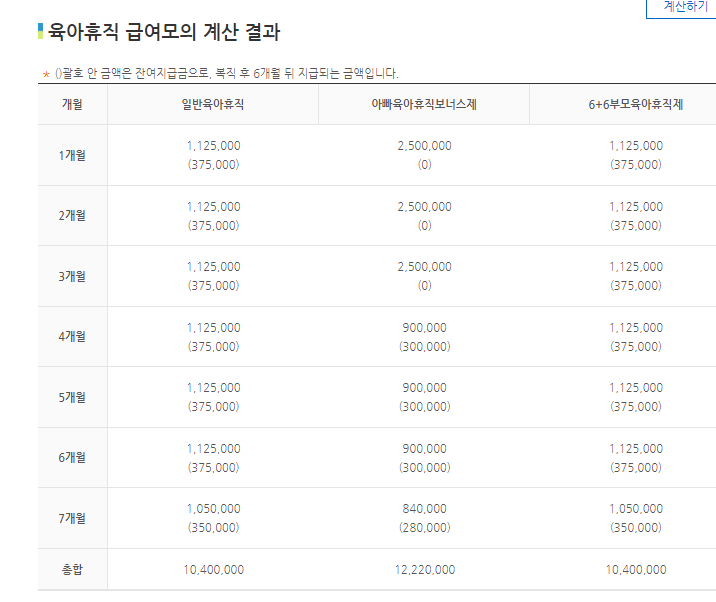The width and height of the screenshot is (716, 602).
Task: Select the 육아휴직 급여모의 계산 결과 heading
Action: (x=164, y=32)
